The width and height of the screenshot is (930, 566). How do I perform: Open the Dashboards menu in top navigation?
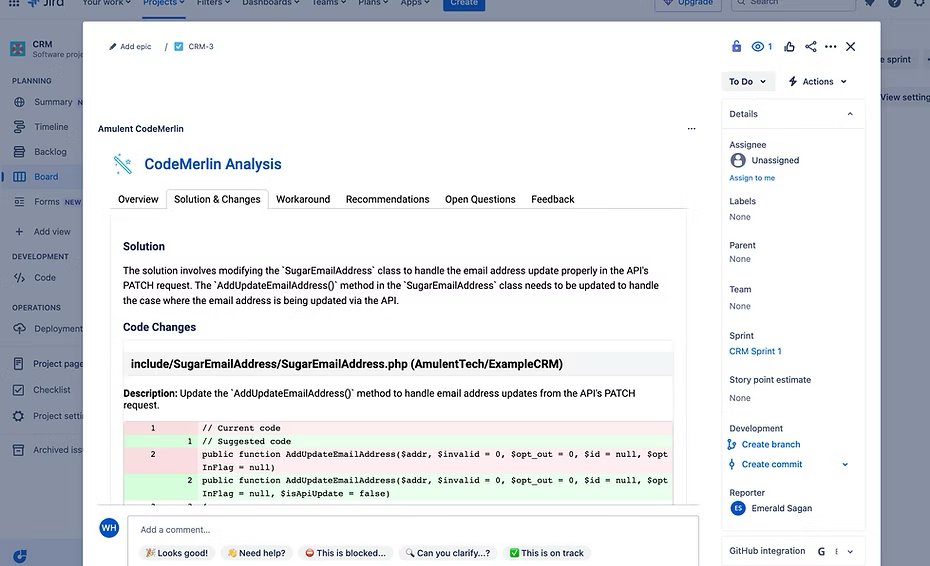coord(270,3)
